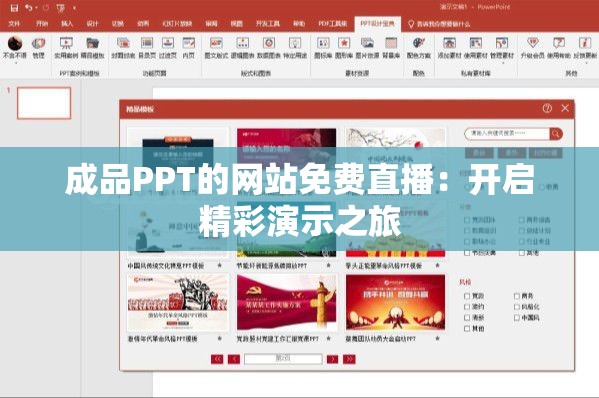Go to first page with double-left arrow button
This screenshot has height=398, width=599.
(217, 359)
